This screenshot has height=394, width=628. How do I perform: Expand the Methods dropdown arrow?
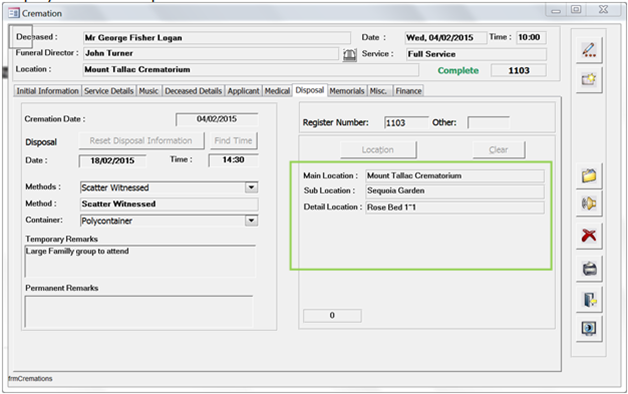[251, 187]
